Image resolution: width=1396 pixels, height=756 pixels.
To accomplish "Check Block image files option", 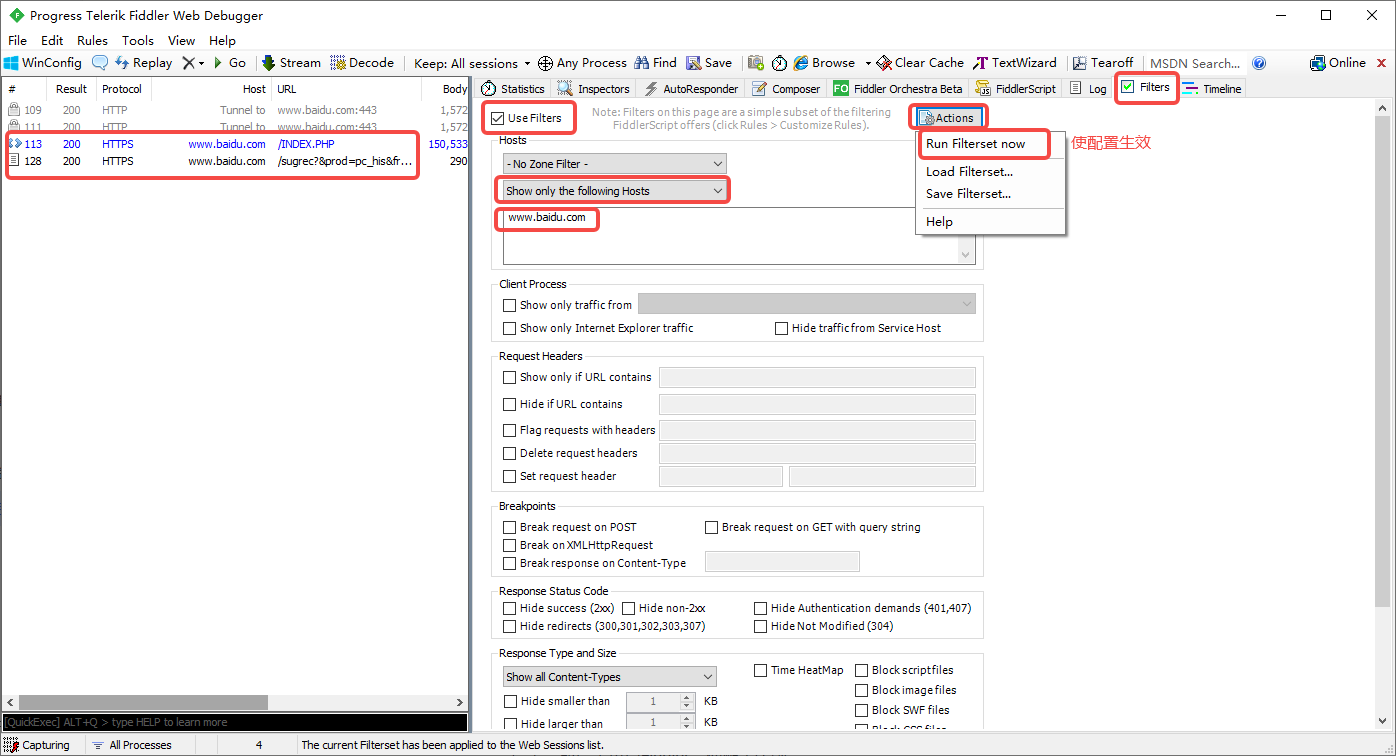I will pyautogui.click(x=862, y=691).
